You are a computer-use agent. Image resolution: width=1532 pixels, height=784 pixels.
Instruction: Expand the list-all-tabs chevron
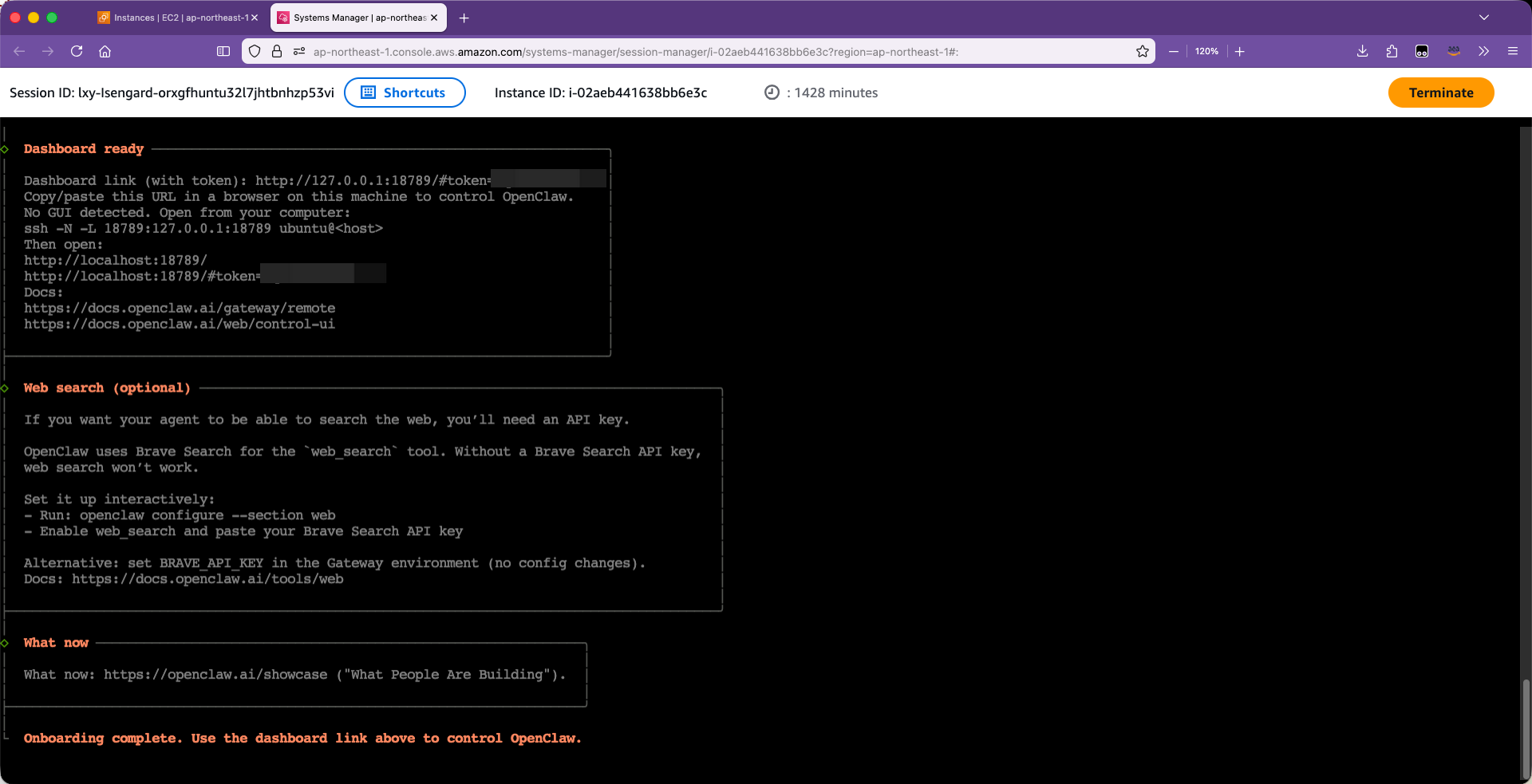(x=1483, y=18)
